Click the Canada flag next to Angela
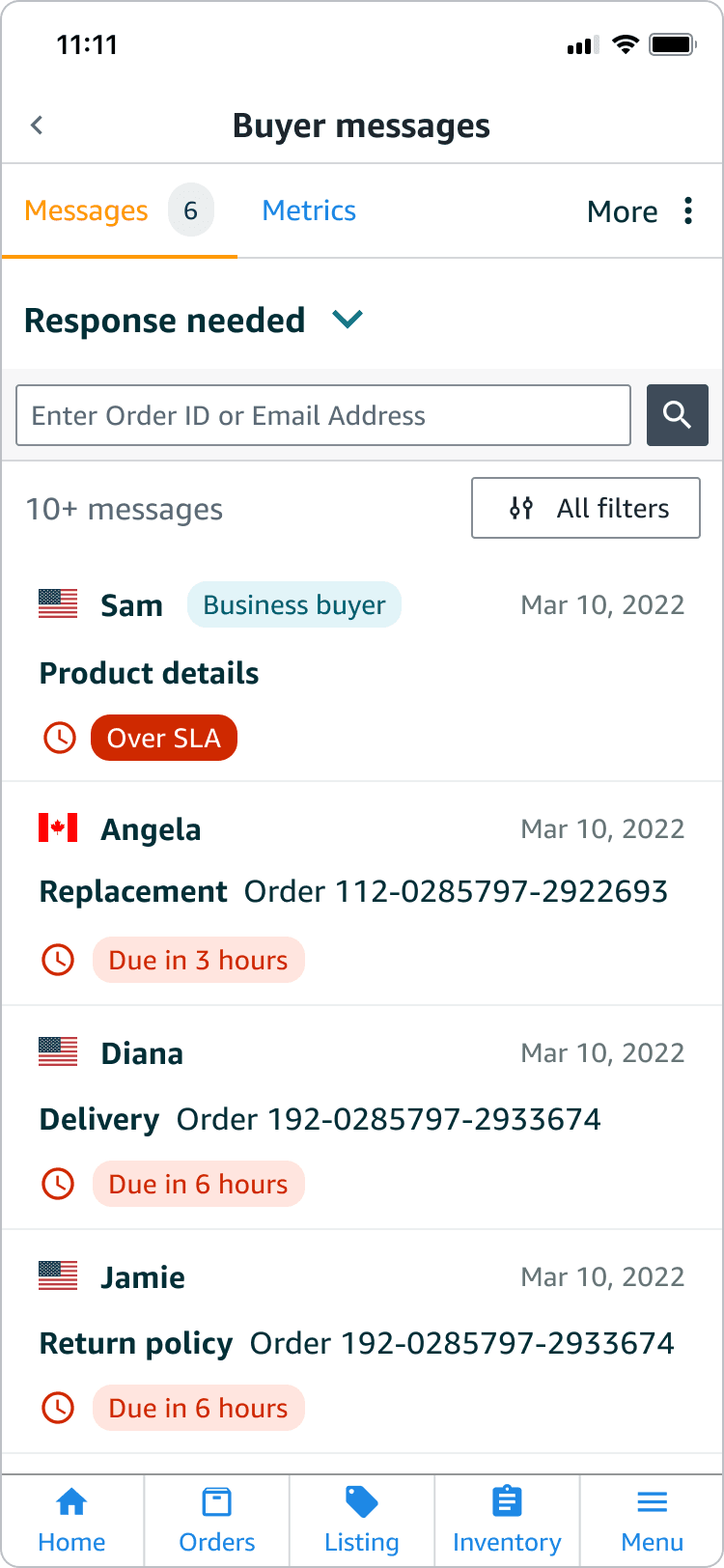This screenshot has height=1568, width=724. tap(58, 827)
